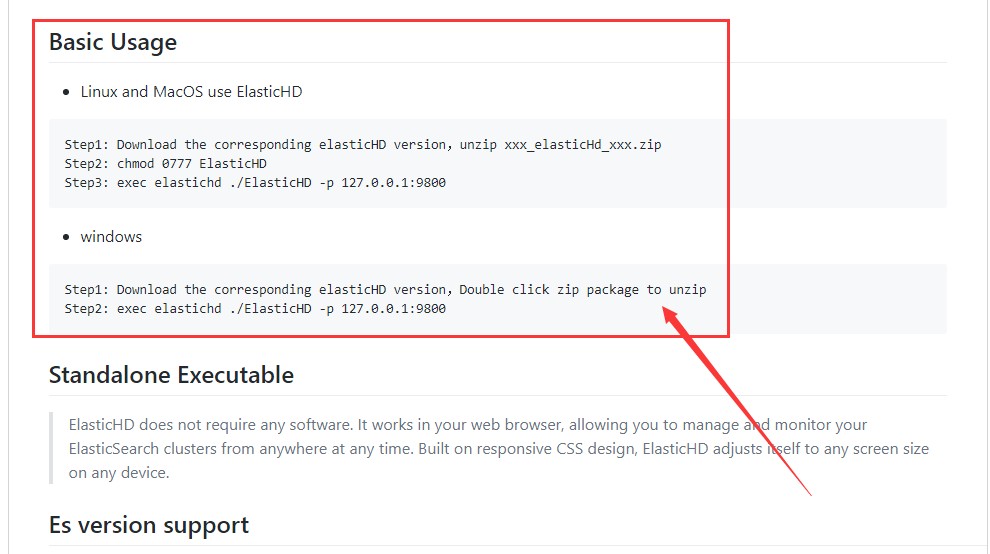The image size is (990, 554).
Task: Click the "Basic Usage" heading
Action: 113,42
